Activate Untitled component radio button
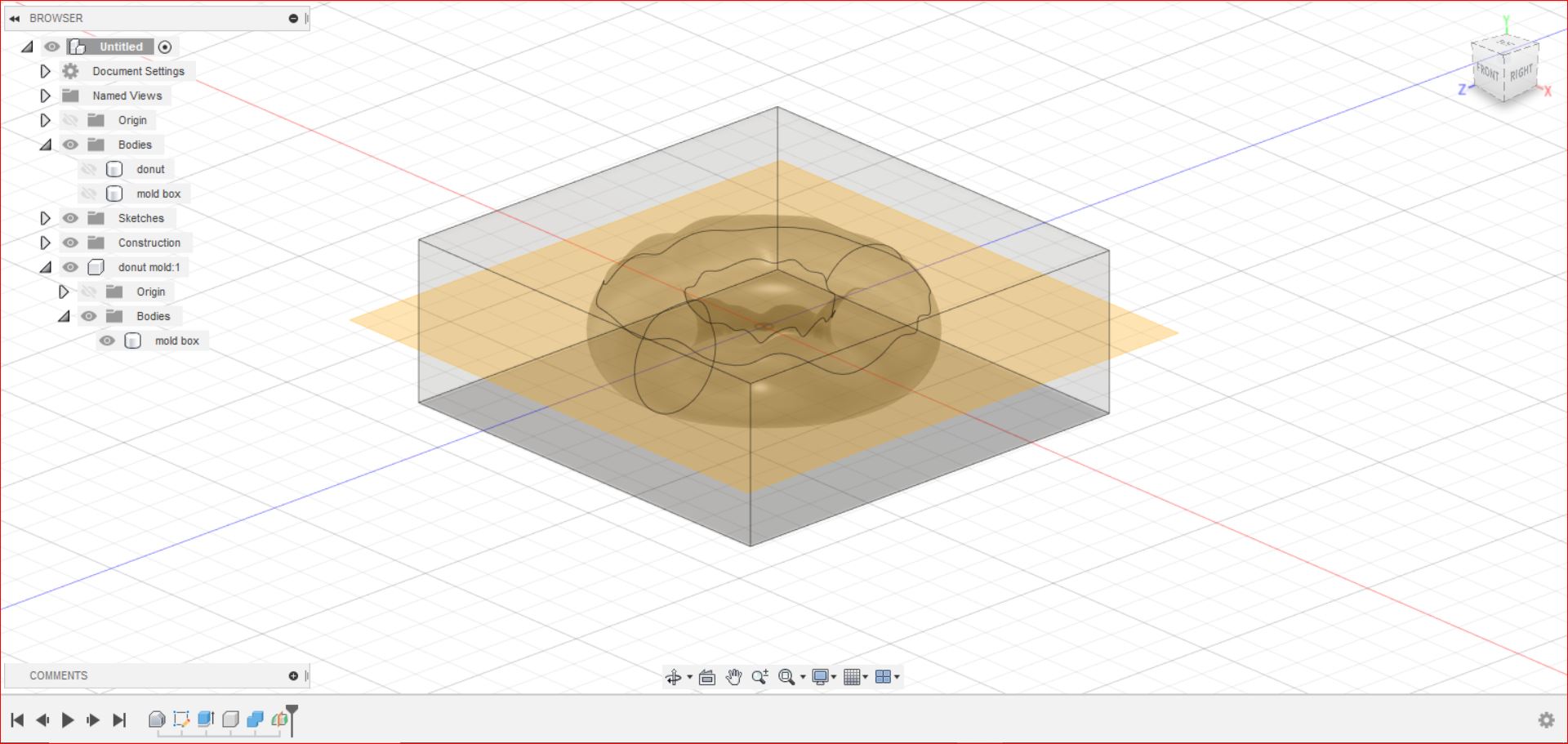Screen dimensions: 1568x744 tap(165, 47)
